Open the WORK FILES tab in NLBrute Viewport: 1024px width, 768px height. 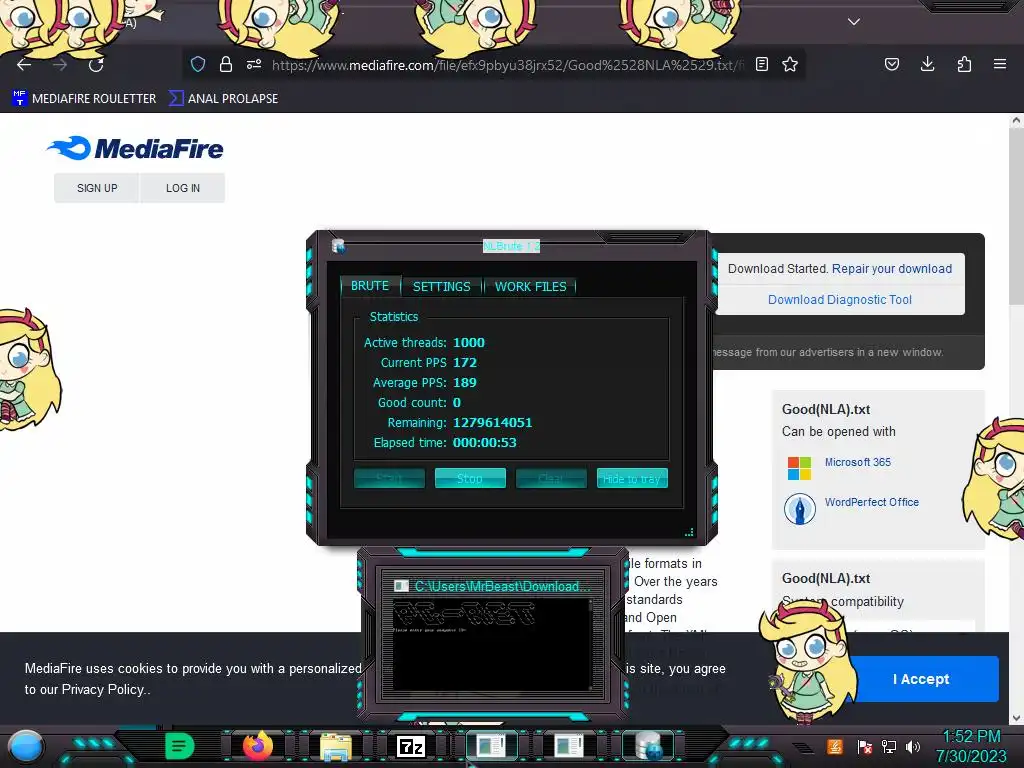tap(530, 286)
